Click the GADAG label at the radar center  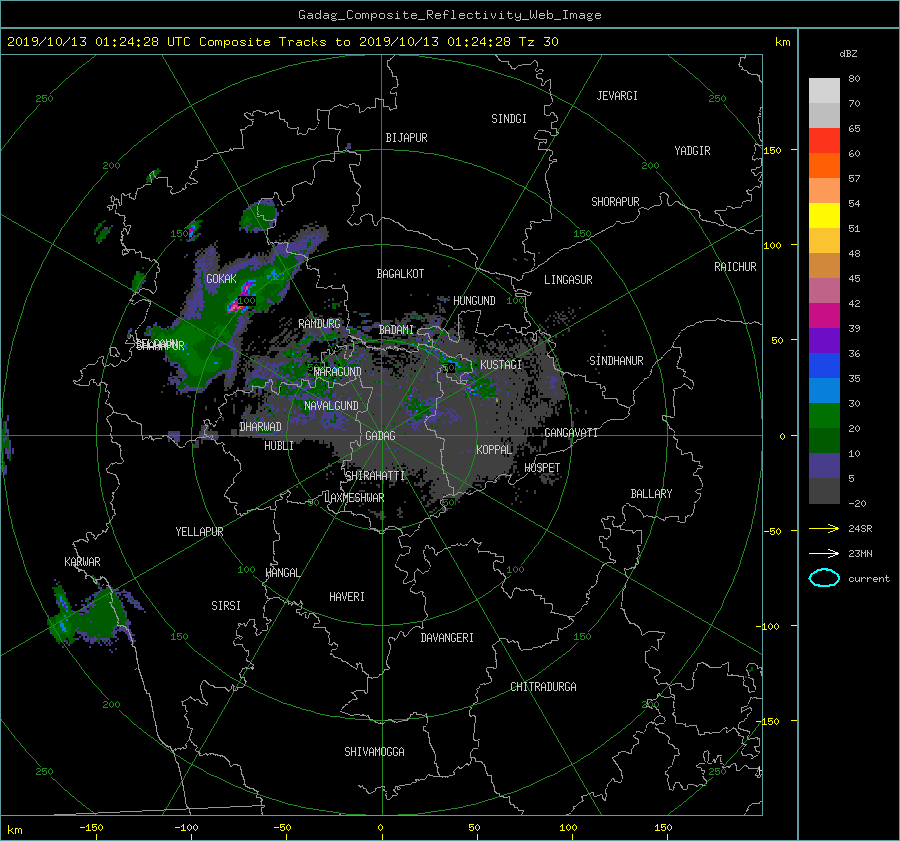pos(381,436)
